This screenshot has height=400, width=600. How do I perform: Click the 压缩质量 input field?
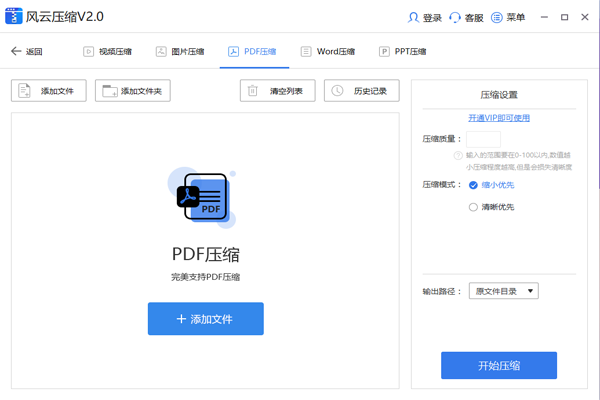(483, 139)
